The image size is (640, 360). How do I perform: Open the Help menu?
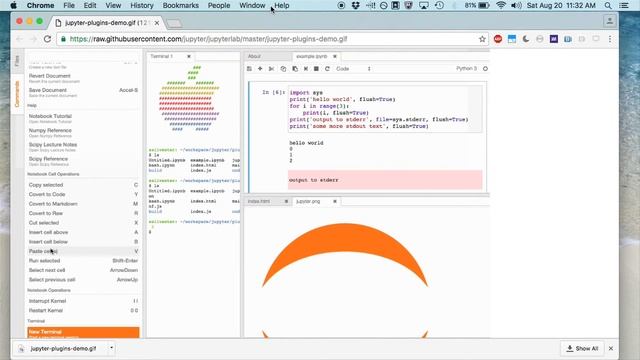(282, 5)
